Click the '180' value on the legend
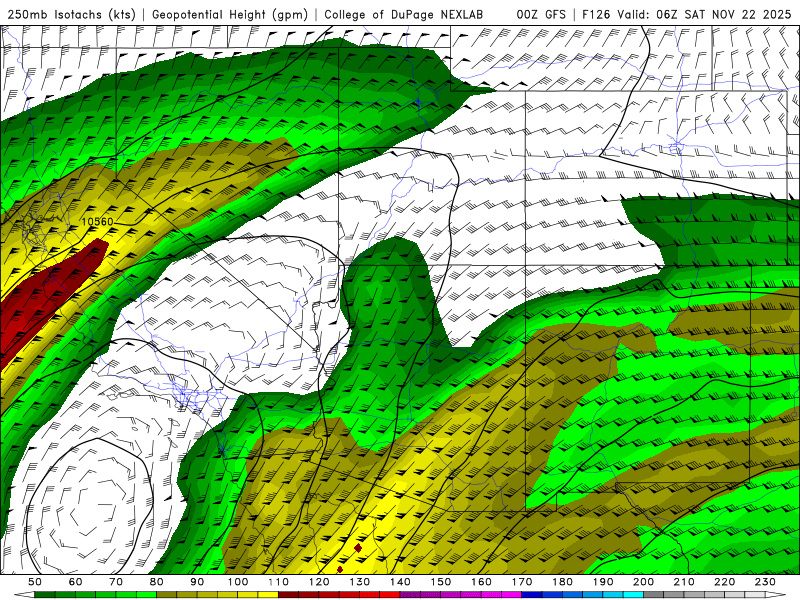800x600 pixels. [563, 582]
